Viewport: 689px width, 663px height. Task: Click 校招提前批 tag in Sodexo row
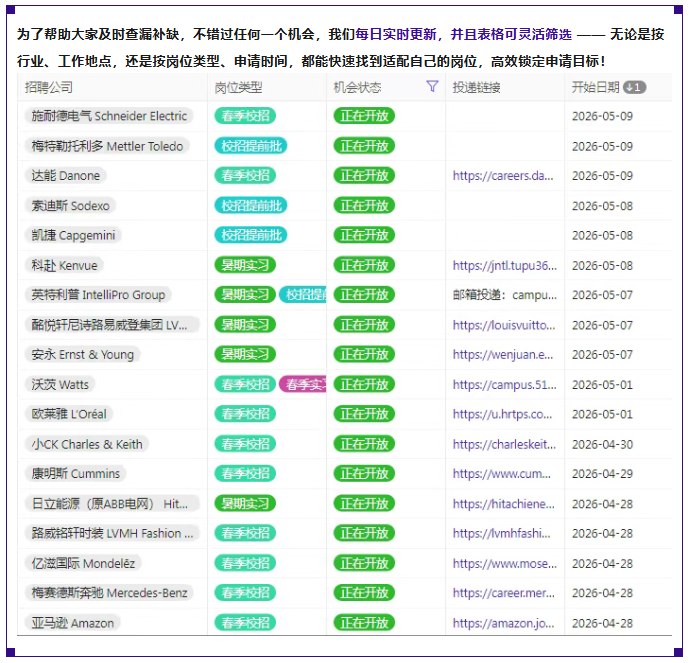tap(251, 206)
